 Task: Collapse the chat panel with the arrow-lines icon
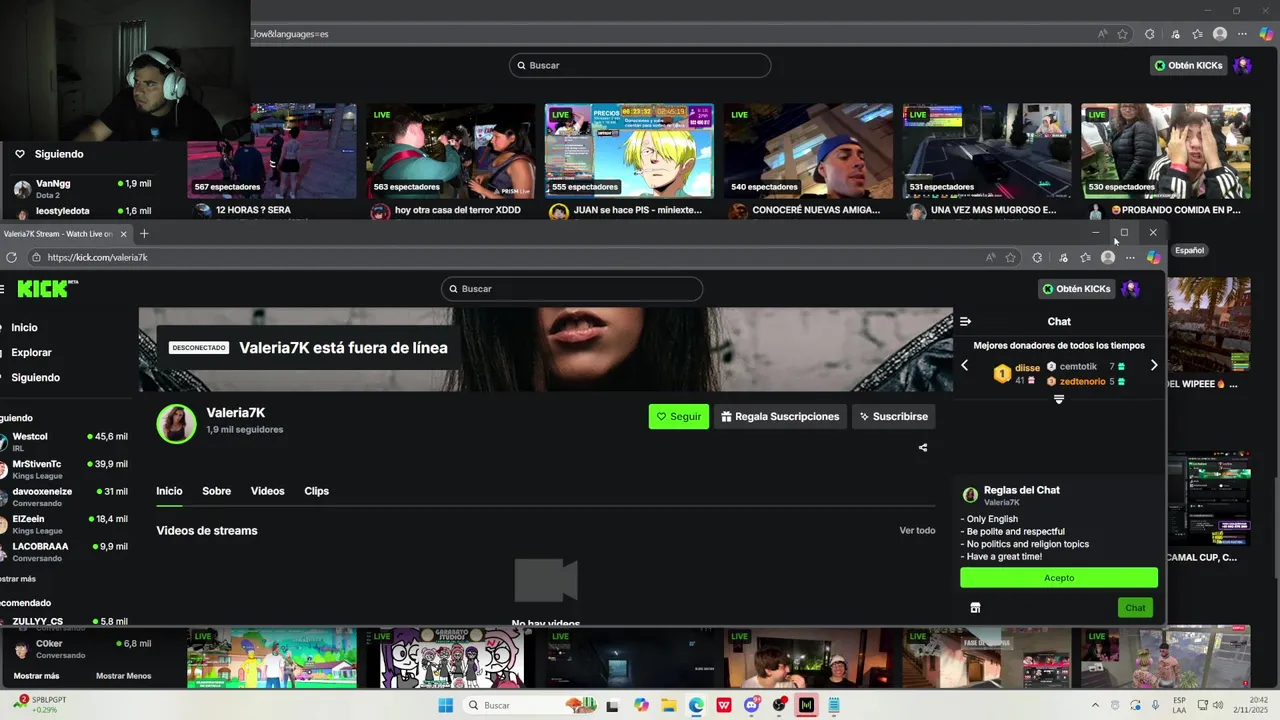coord(965,322)
